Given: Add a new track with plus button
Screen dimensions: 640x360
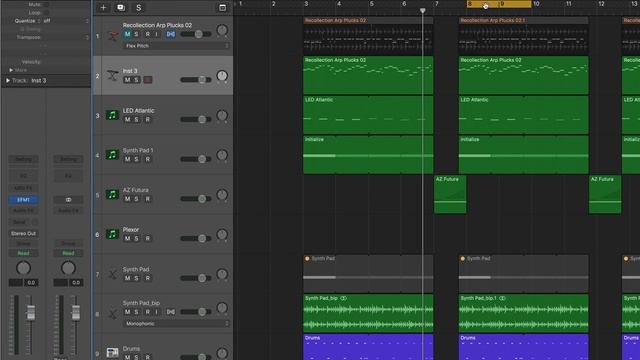Looking at the screenshot, I should click(x=103, y=8).
